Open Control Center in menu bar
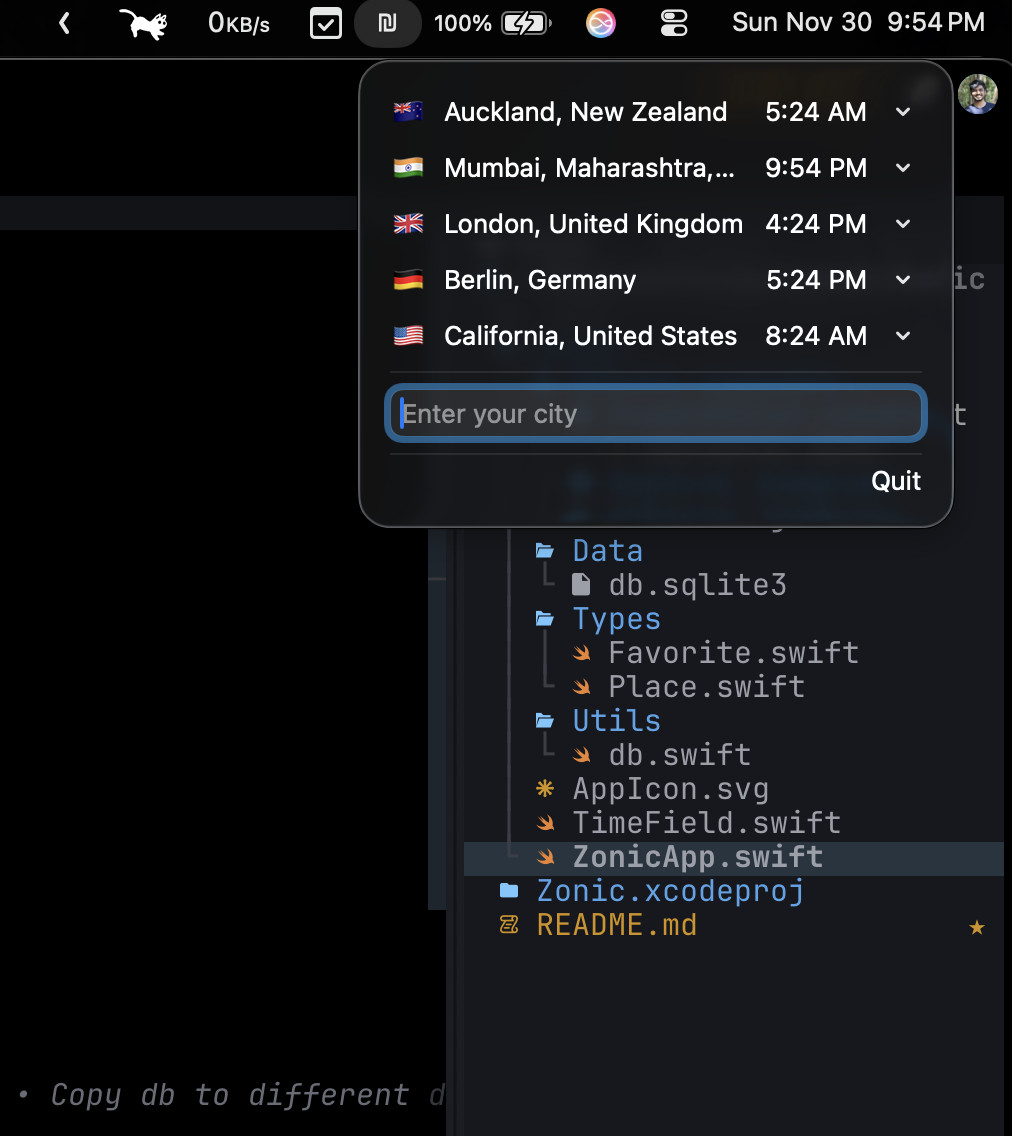The image size is (1012, 1136). click(x=675, y=23)
